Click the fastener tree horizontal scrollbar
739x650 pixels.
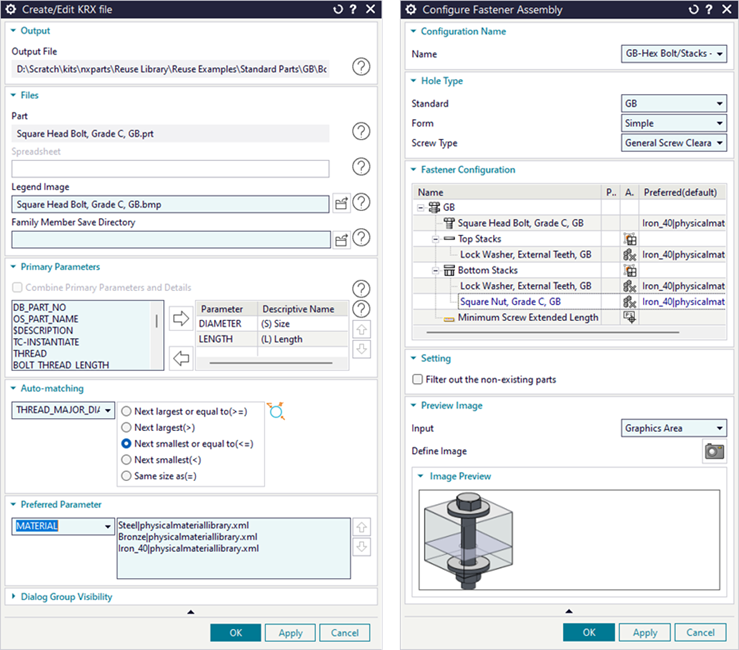pyautogui.click(x=552, y=332)
